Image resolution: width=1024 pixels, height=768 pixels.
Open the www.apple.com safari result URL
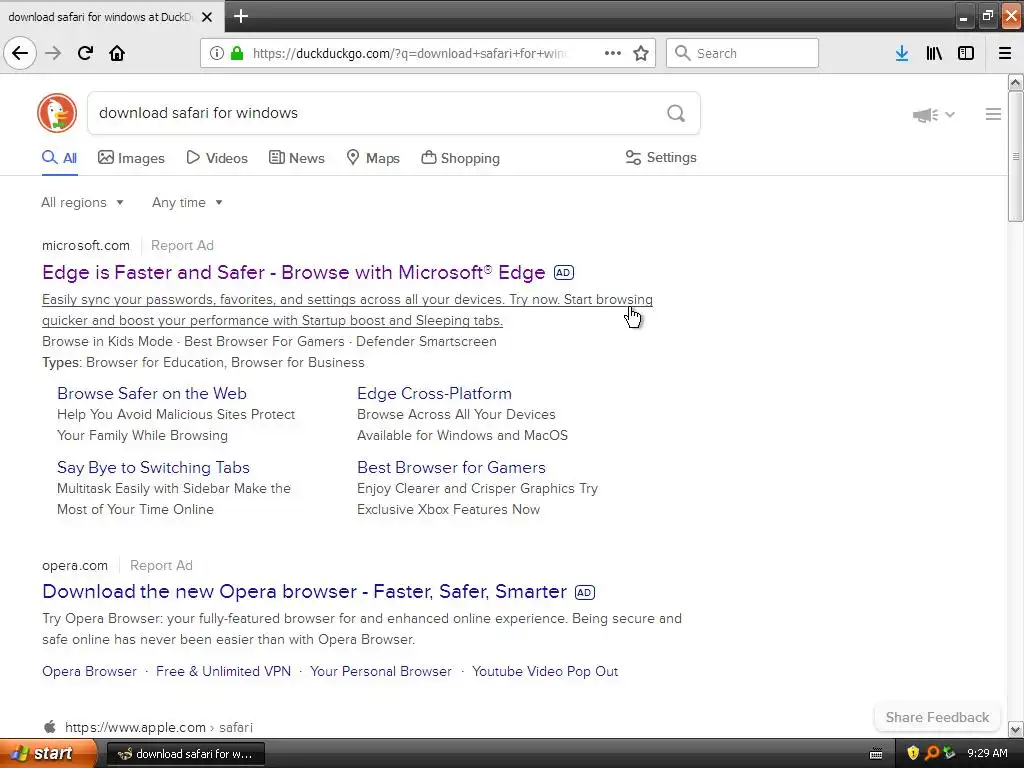159,727
